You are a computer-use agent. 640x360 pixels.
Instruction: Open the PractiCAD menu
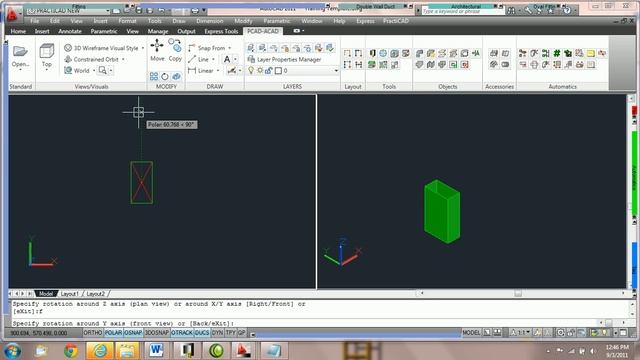(x=396, y=21)
